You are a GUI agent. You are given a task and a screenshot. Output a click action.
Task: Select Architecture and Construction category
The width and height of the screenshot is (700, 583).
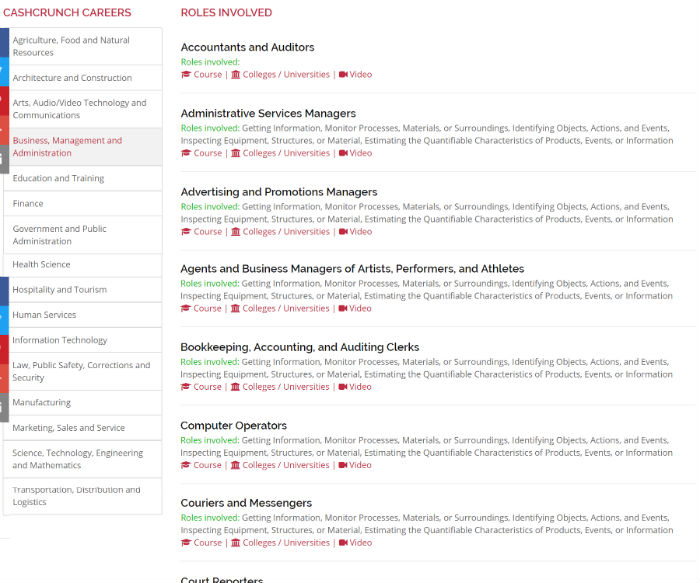point(83,78)
